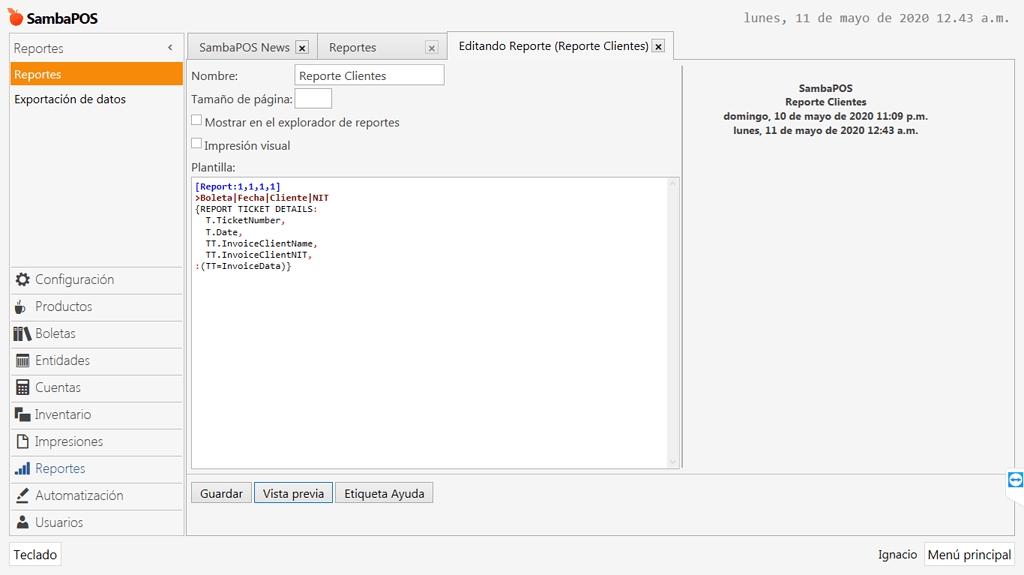Click the Impresiones document icon
This screenshot has height=575, width=1024.
[22, 442]
